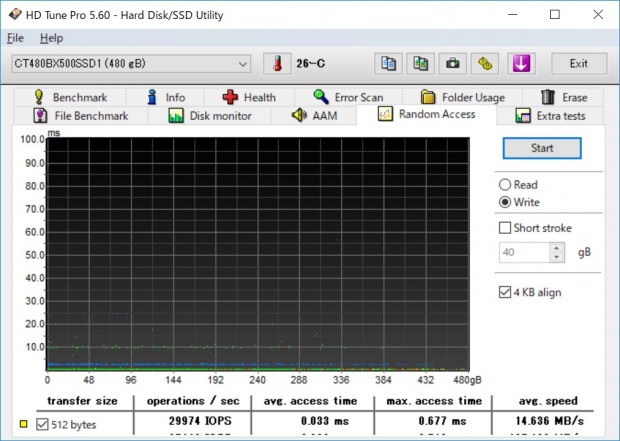Select the Read radio button
The height and width of the screenshot is (441, 620).
pyautogui.click(x=505, y=185)
